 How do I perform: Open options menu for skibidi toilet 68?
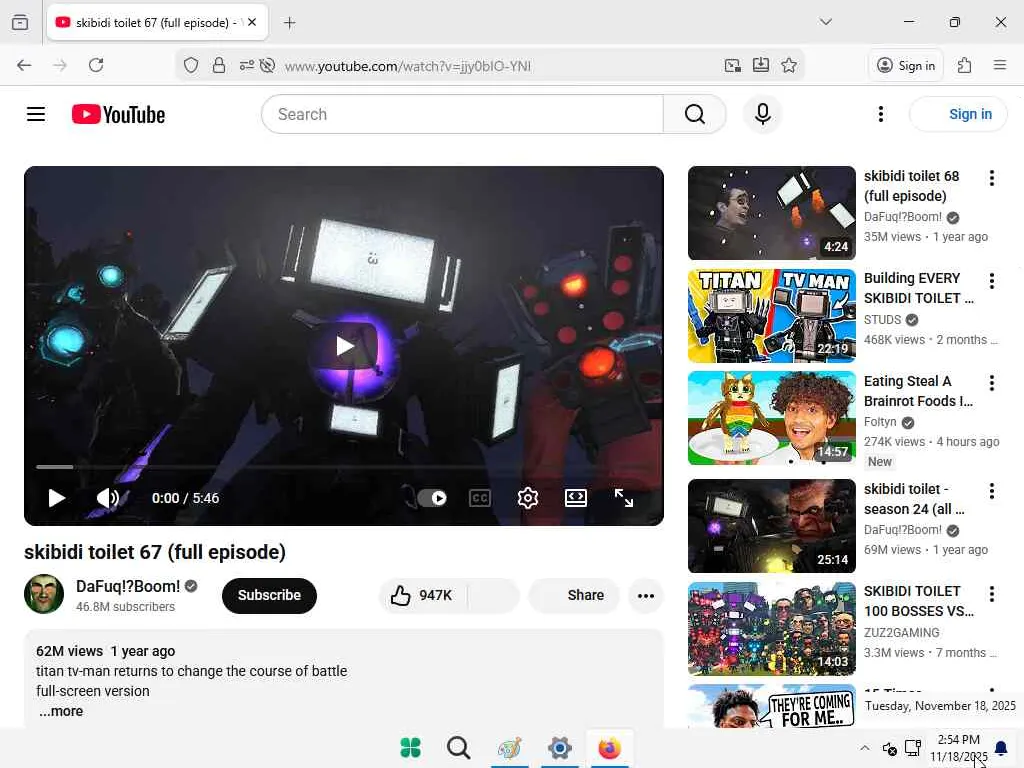click(991, 178)
